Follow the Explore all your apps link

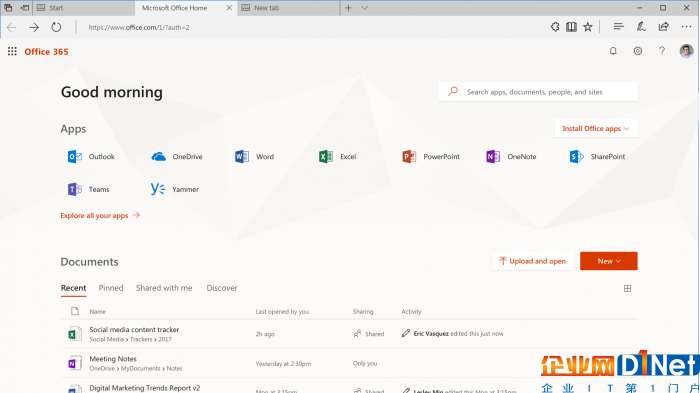[100, 215]
